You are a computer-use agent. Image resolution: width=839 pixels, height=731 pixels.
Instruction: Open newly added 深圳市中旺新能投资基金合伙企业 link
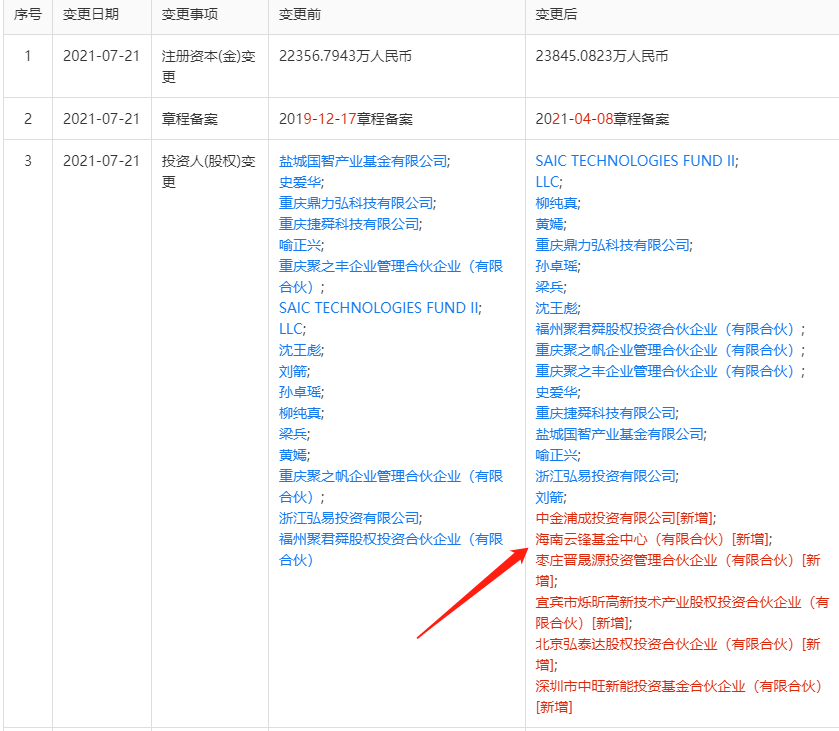tap(678, 696)
